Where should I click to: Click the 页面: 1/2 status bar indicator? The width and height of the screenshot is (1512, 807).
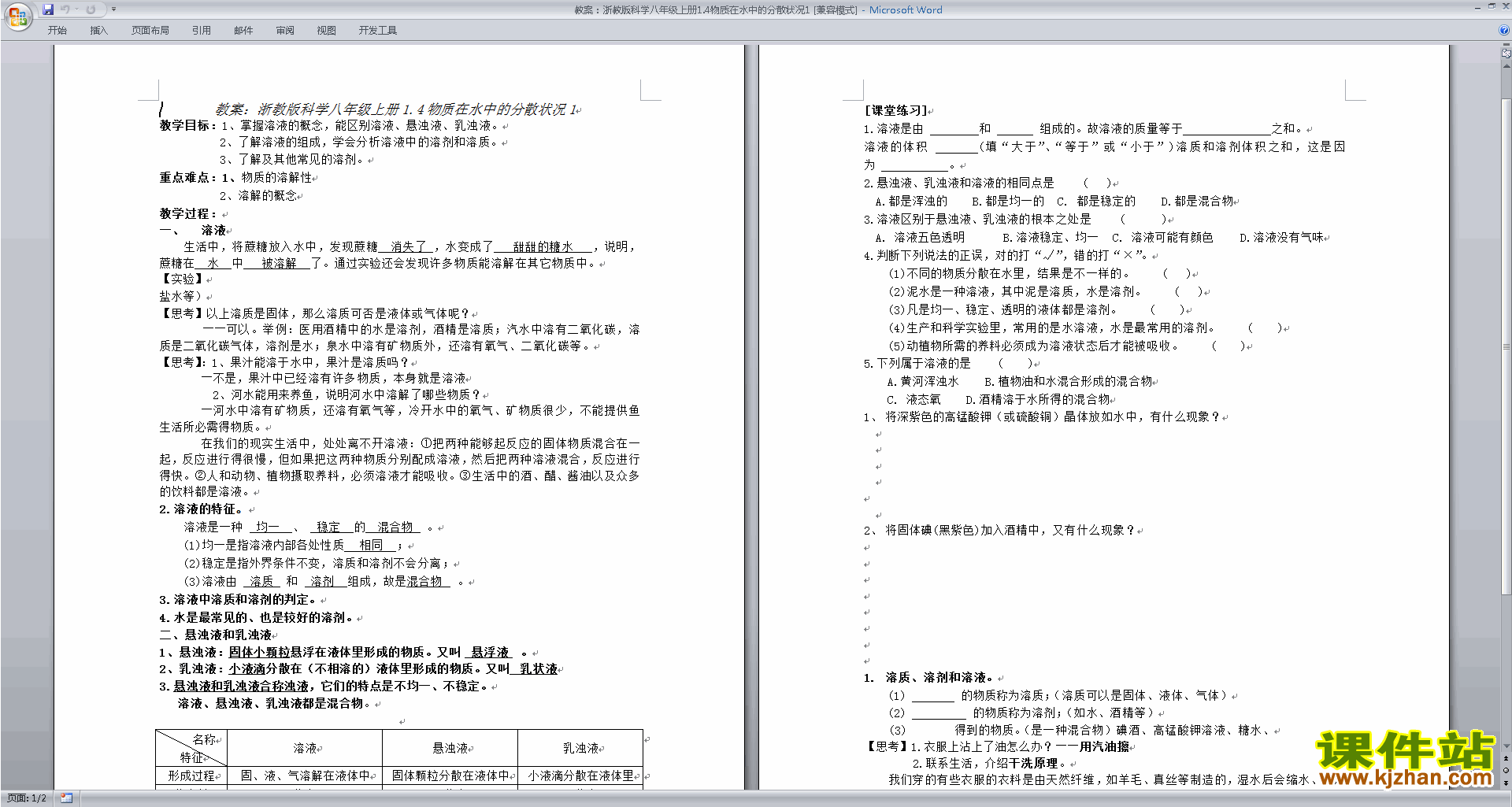point(26,798)
